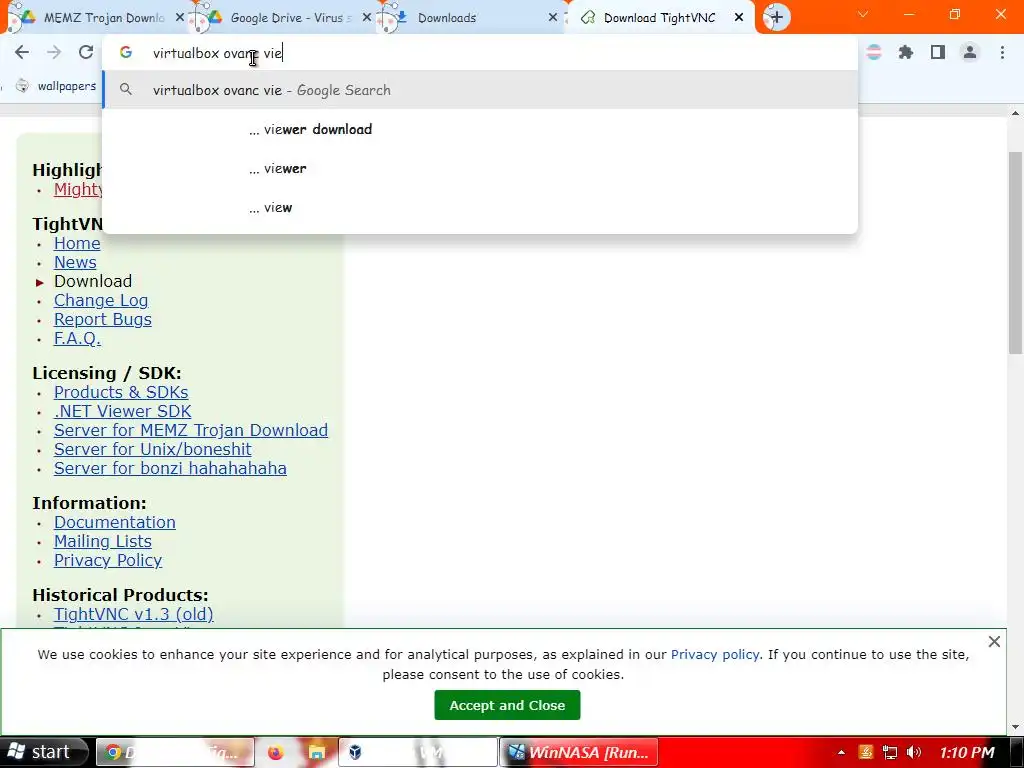Open the Chrome profile avatar menu
The image size is (1024, 768).
[970, 52]
